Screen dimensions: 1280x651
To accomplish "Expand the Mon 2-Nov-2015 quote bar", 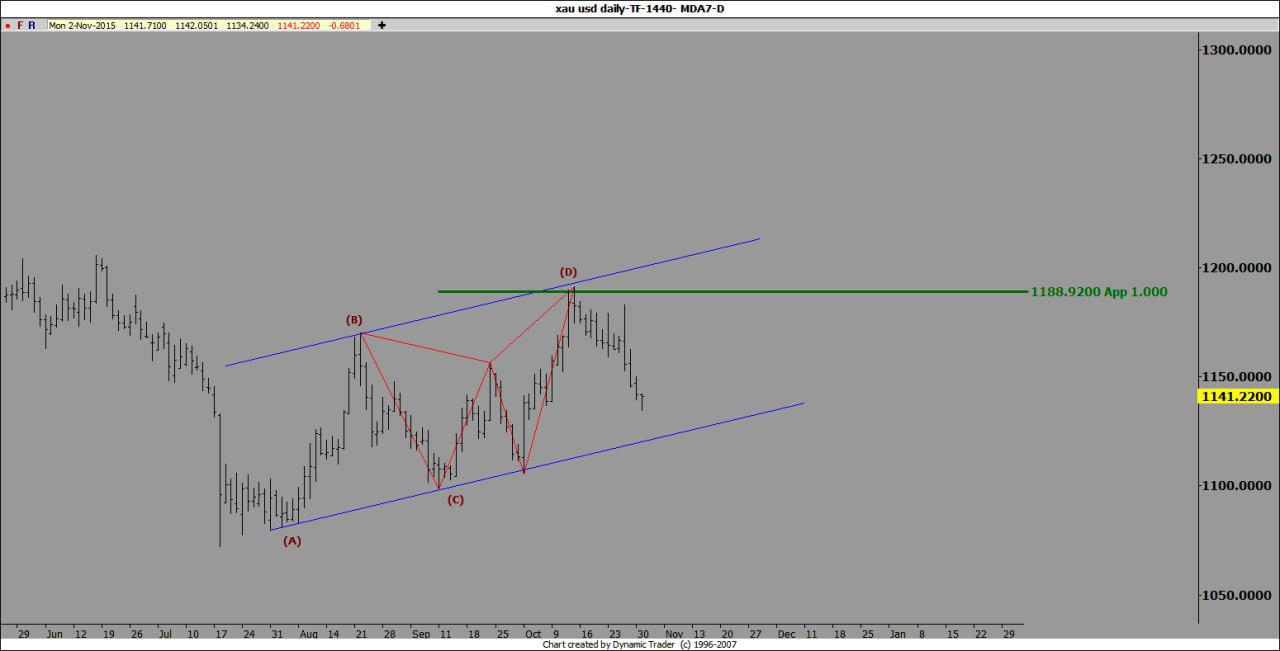I will (85, 25).
